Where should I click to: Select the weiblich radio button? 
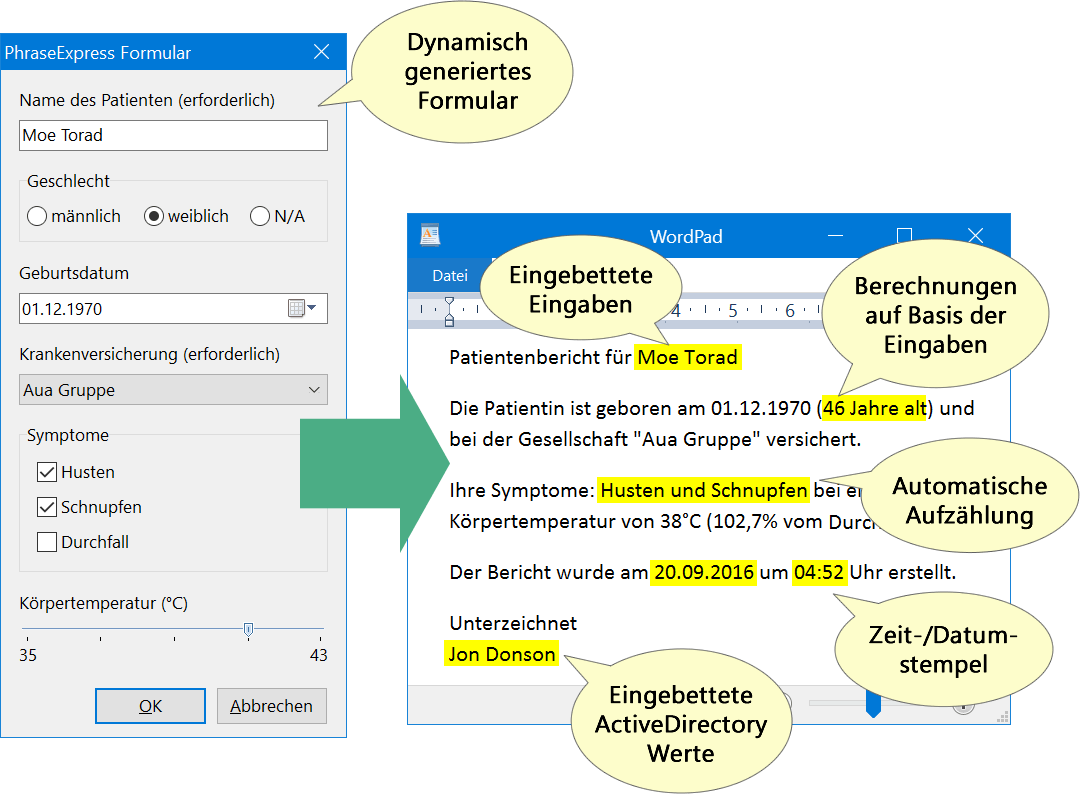pos(154,216)
